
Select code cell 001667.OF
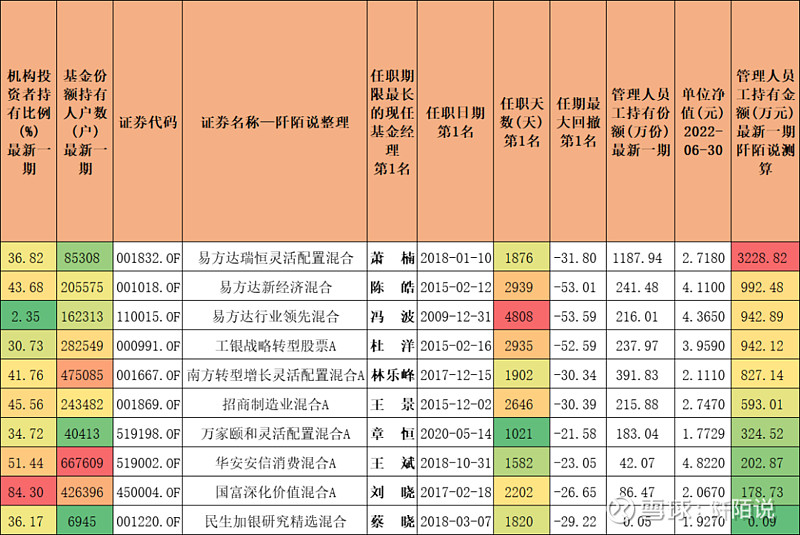click(x=147, y=375)
